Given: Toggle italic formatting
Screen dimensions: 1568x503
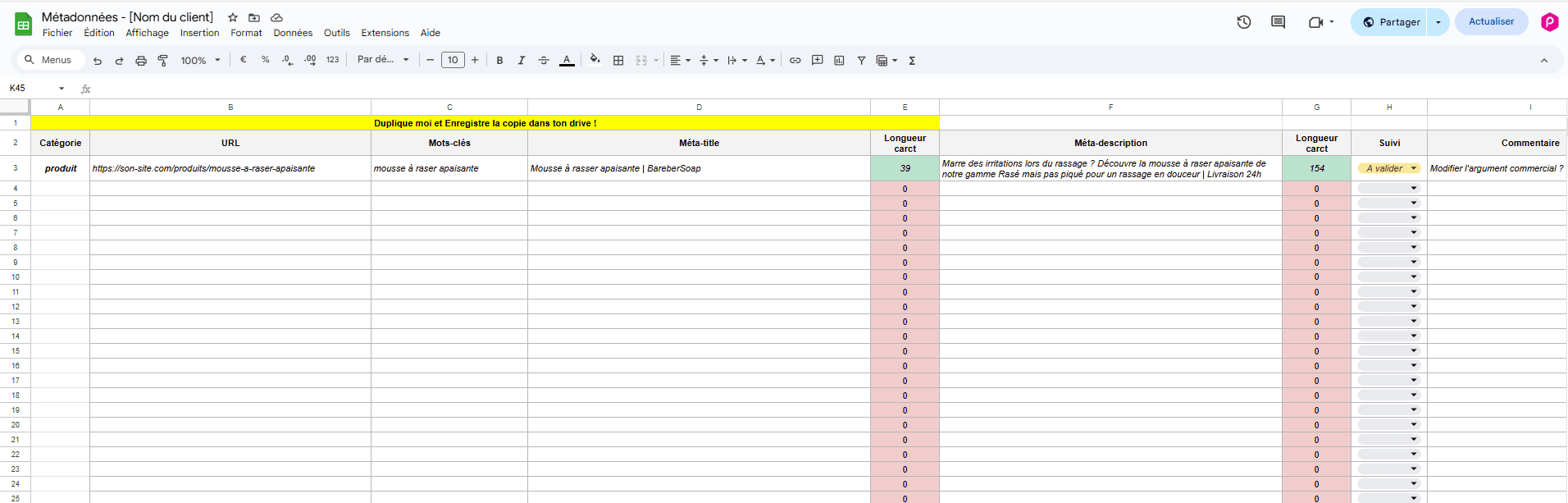Looking at the screenshot, I should [x=522, y=60].
